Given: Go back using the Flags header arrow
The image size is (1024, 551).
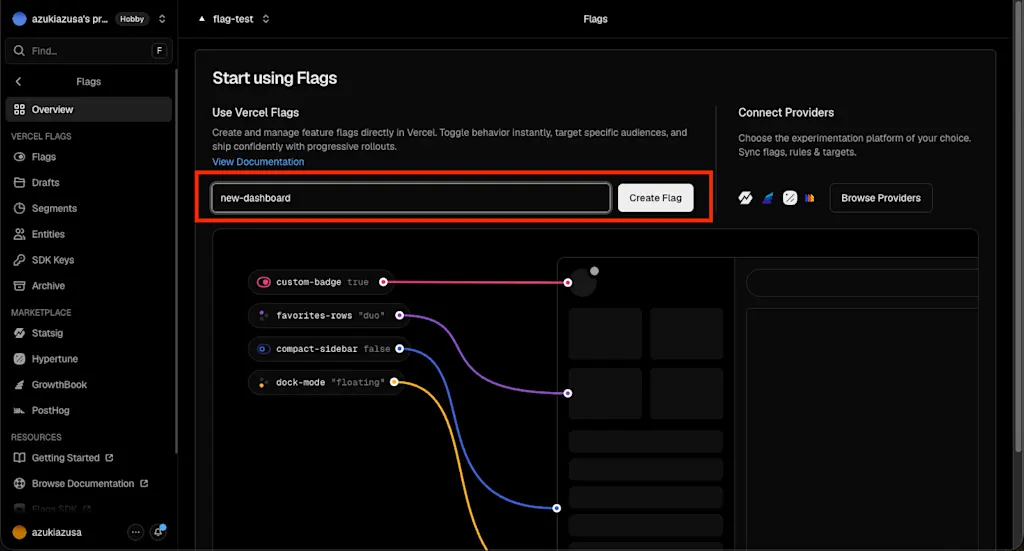Looking at the screenshot, I should [18, 82].
